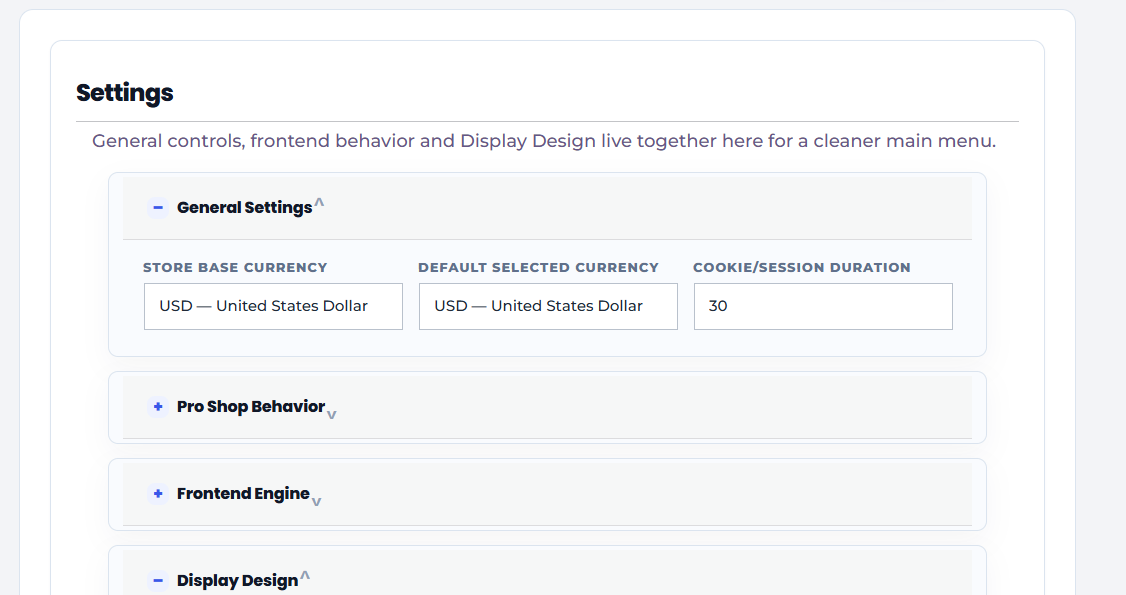Screen dimensions: 1126x595
Task: Open the Store Base Currency dropdown
Action: click(x=273, y=306)
